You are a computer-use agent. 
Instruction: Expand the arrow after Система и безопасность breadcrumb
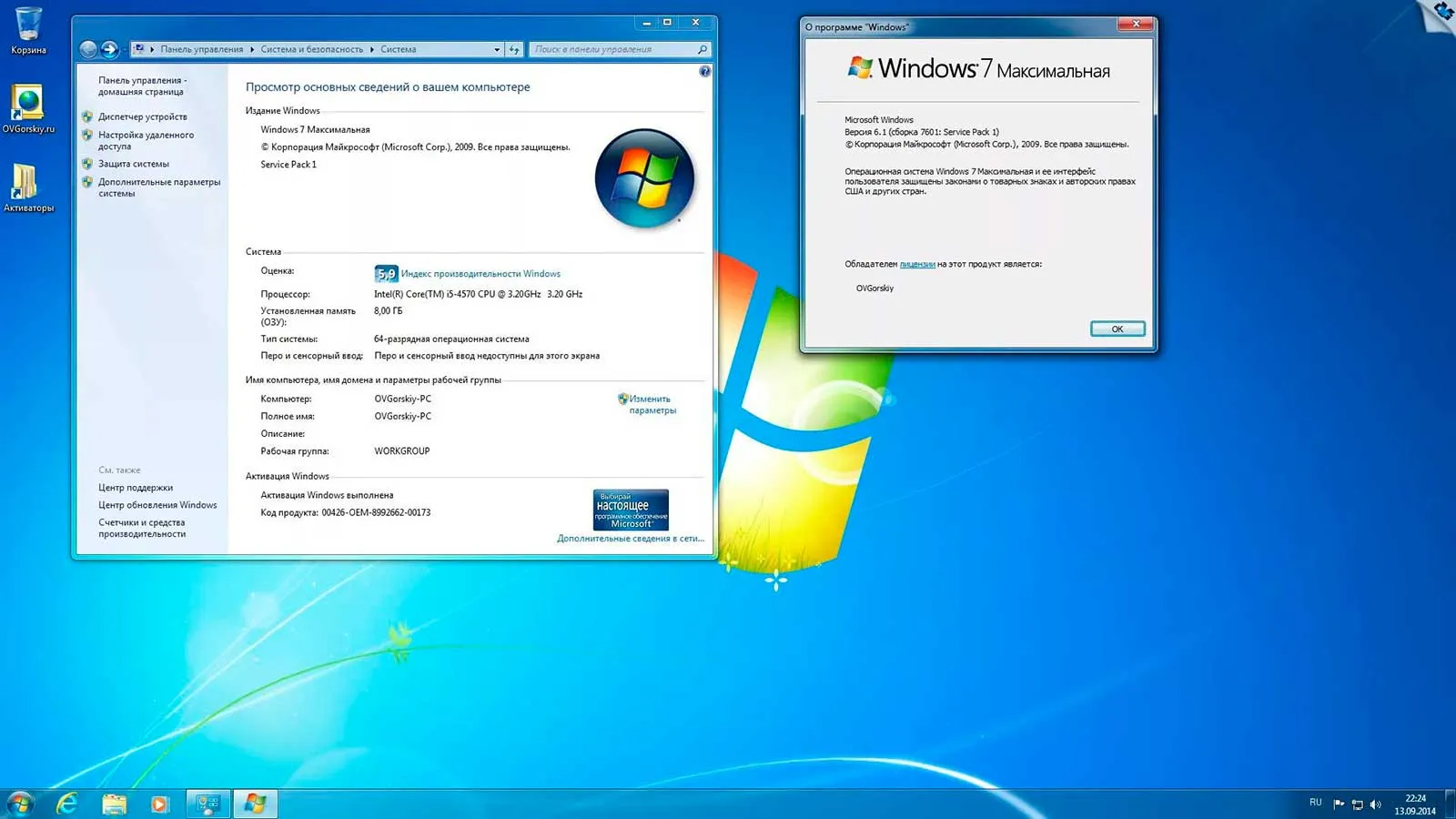click(372, 49)
